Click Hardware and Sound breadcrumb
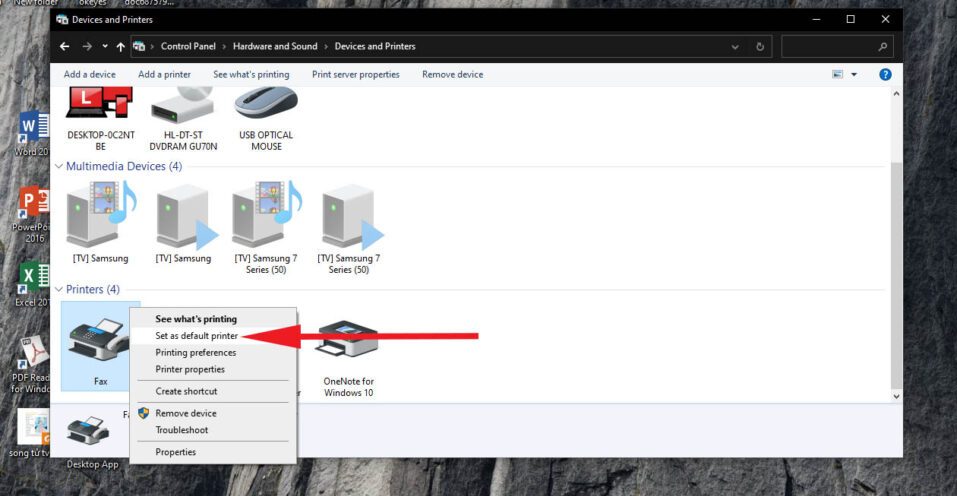Screen dimensions: 957x496 coord(275,46)
